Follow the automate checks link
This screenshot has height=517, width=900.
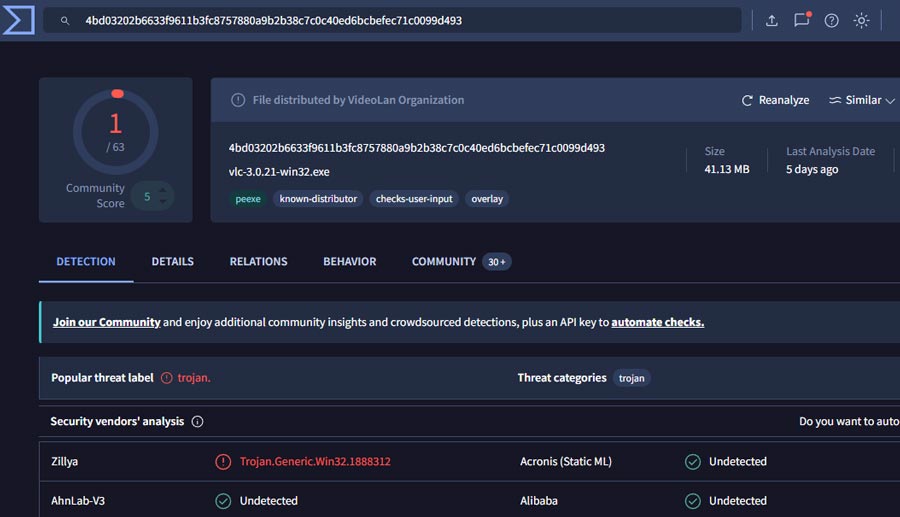[x=658, y=322]
